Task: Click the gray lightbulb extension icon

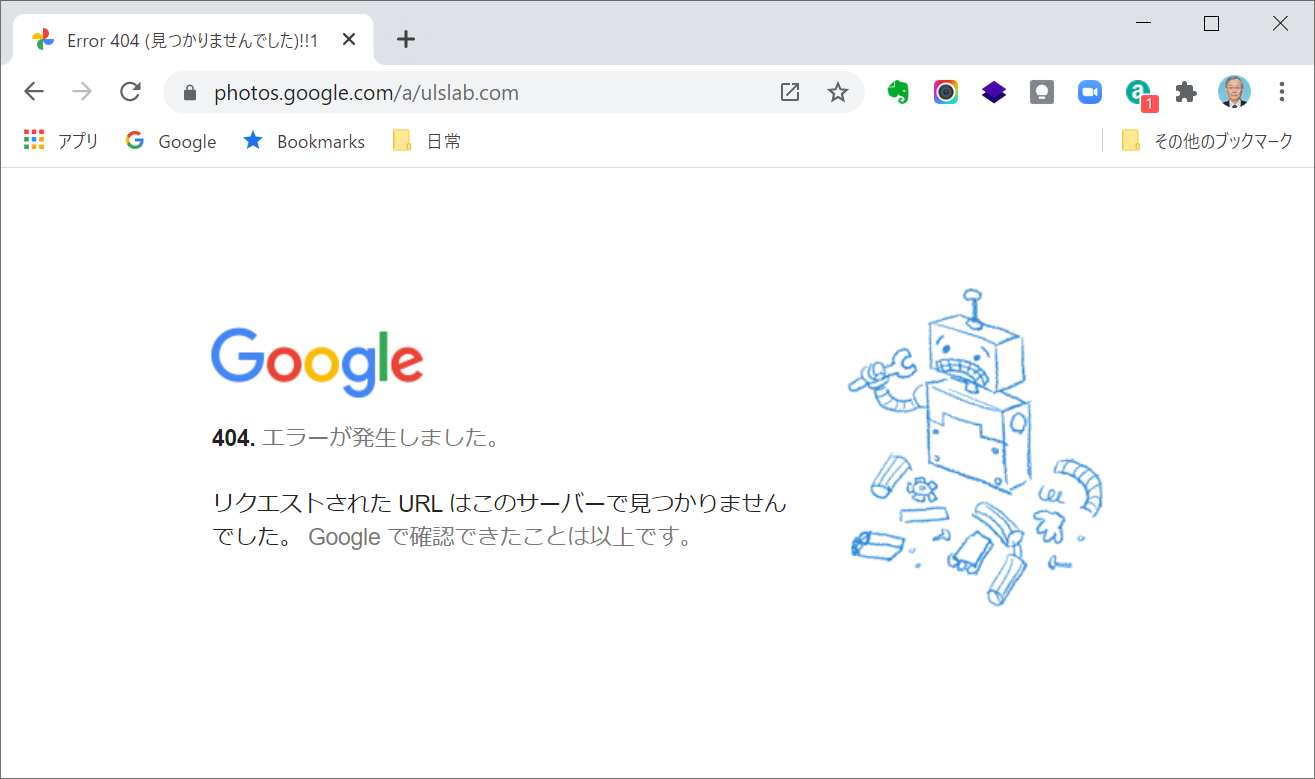Action: click(1041, 93)
